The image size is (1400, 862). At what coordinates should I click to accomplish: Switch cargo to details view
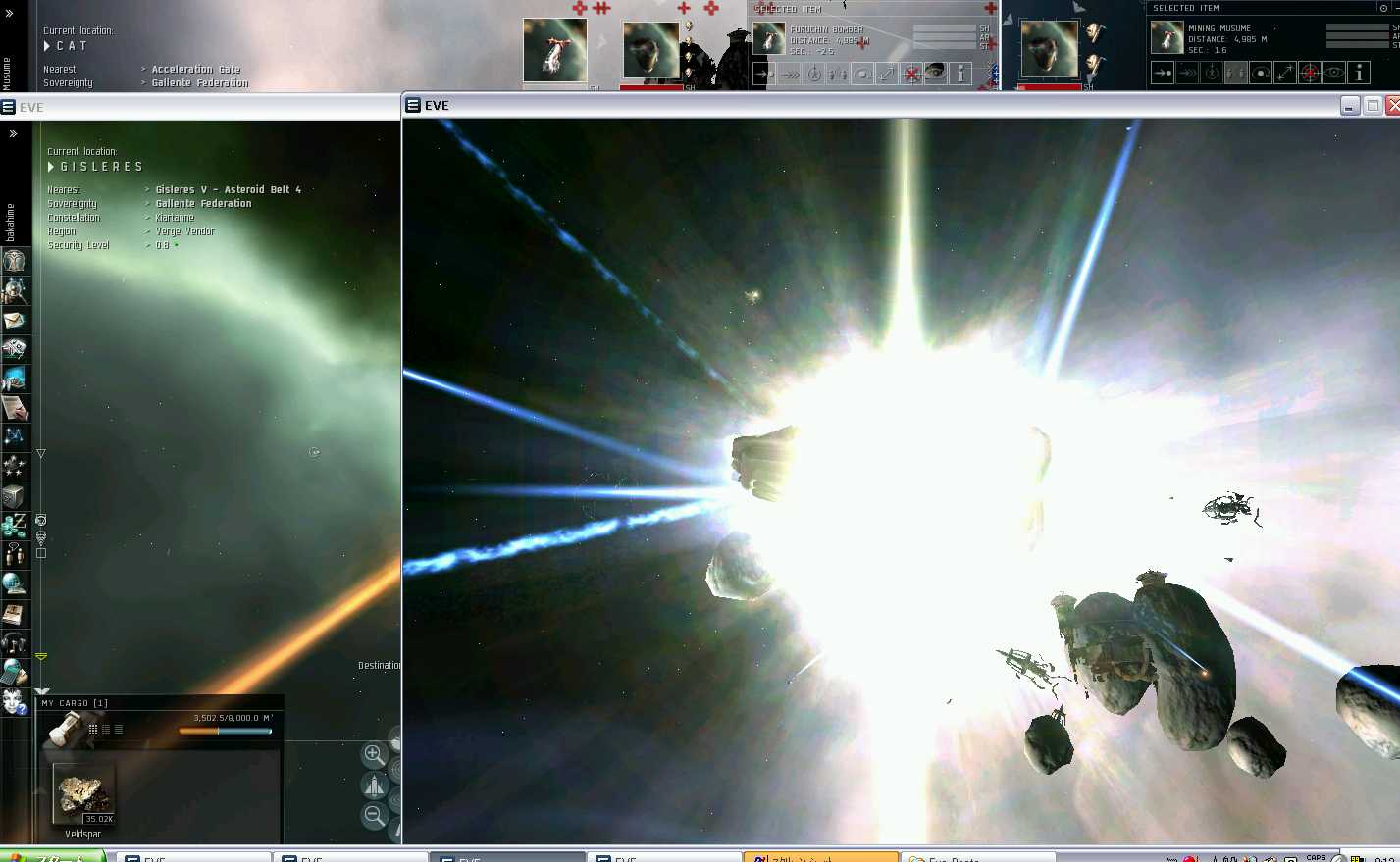tap(106, 729)
